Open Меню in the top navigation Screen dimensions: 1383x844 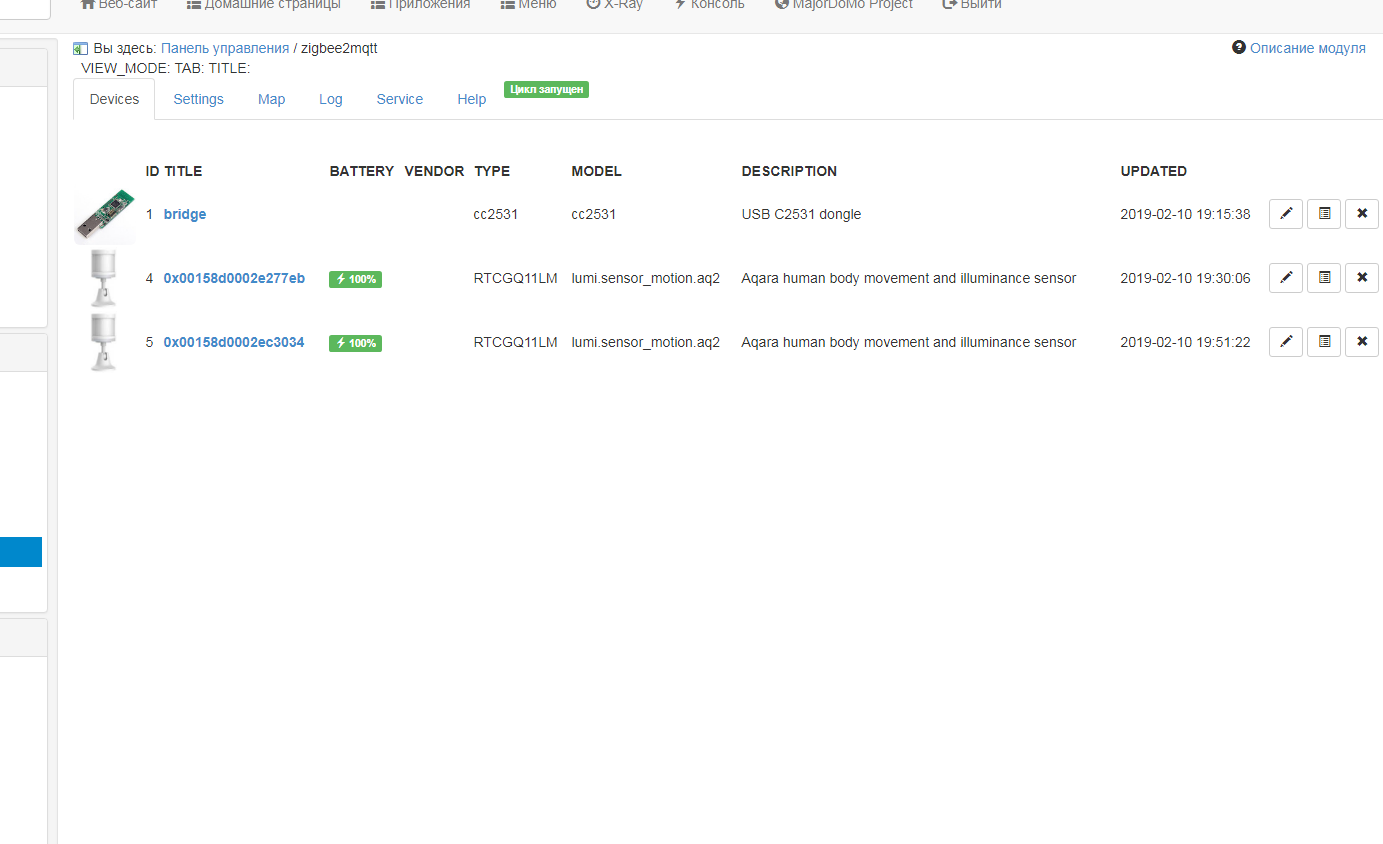[x=528, y=5]
